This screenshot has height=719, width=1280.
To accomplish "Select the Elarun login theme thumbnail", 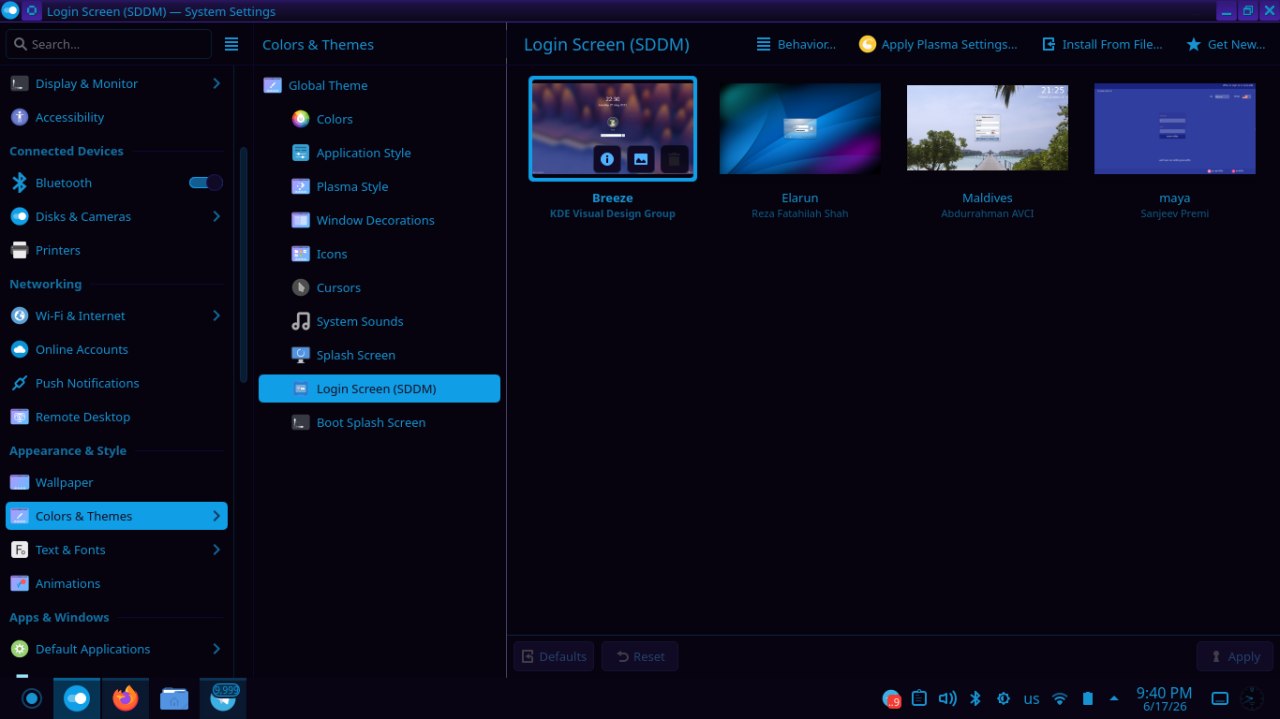I will click(800, 128).
